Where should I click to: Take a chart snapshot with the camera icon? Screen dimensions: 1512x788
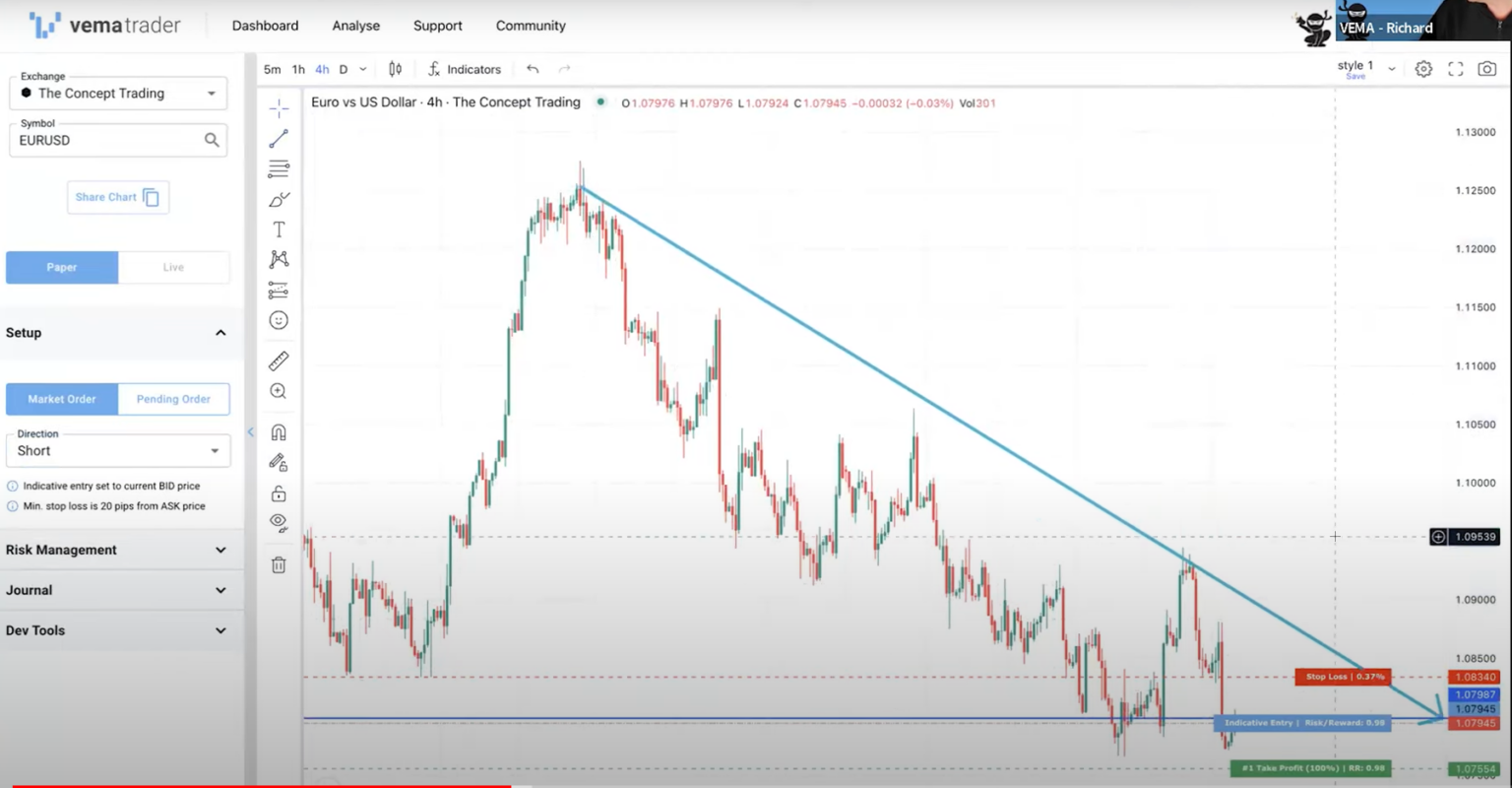click(x=1487, y=69)
